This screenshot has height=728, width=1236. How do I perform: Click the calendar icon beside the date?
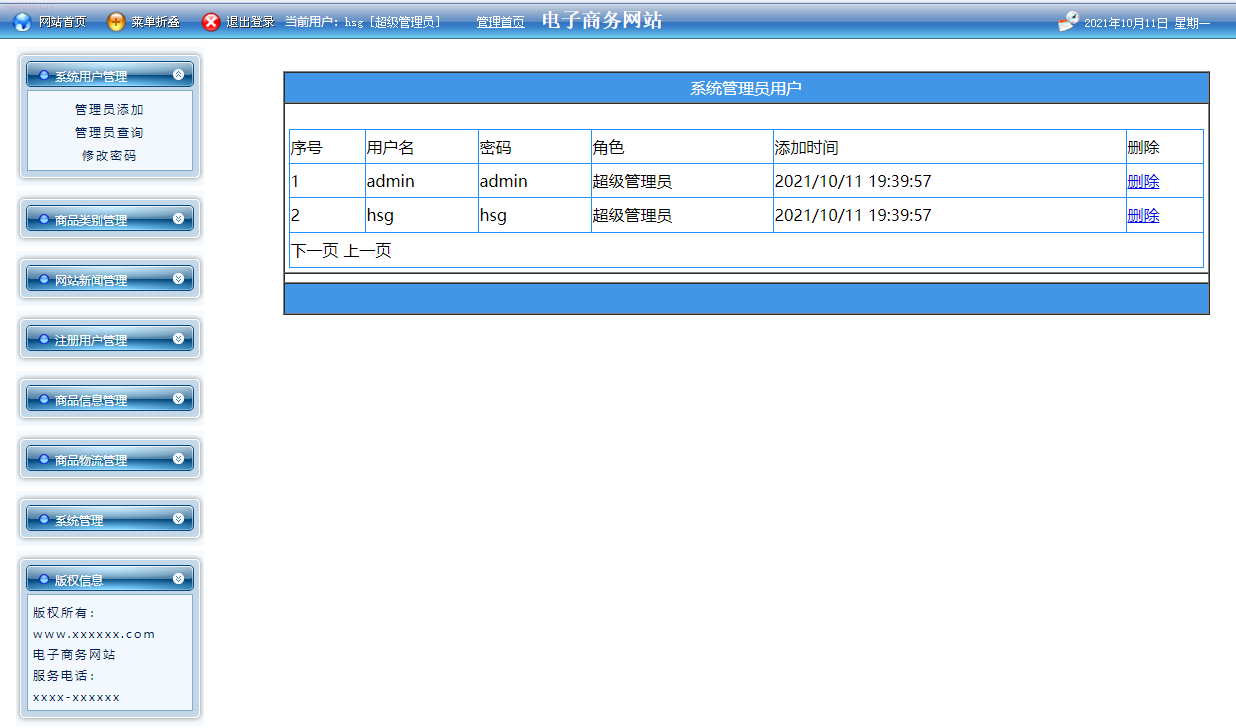click(1069, 21)
